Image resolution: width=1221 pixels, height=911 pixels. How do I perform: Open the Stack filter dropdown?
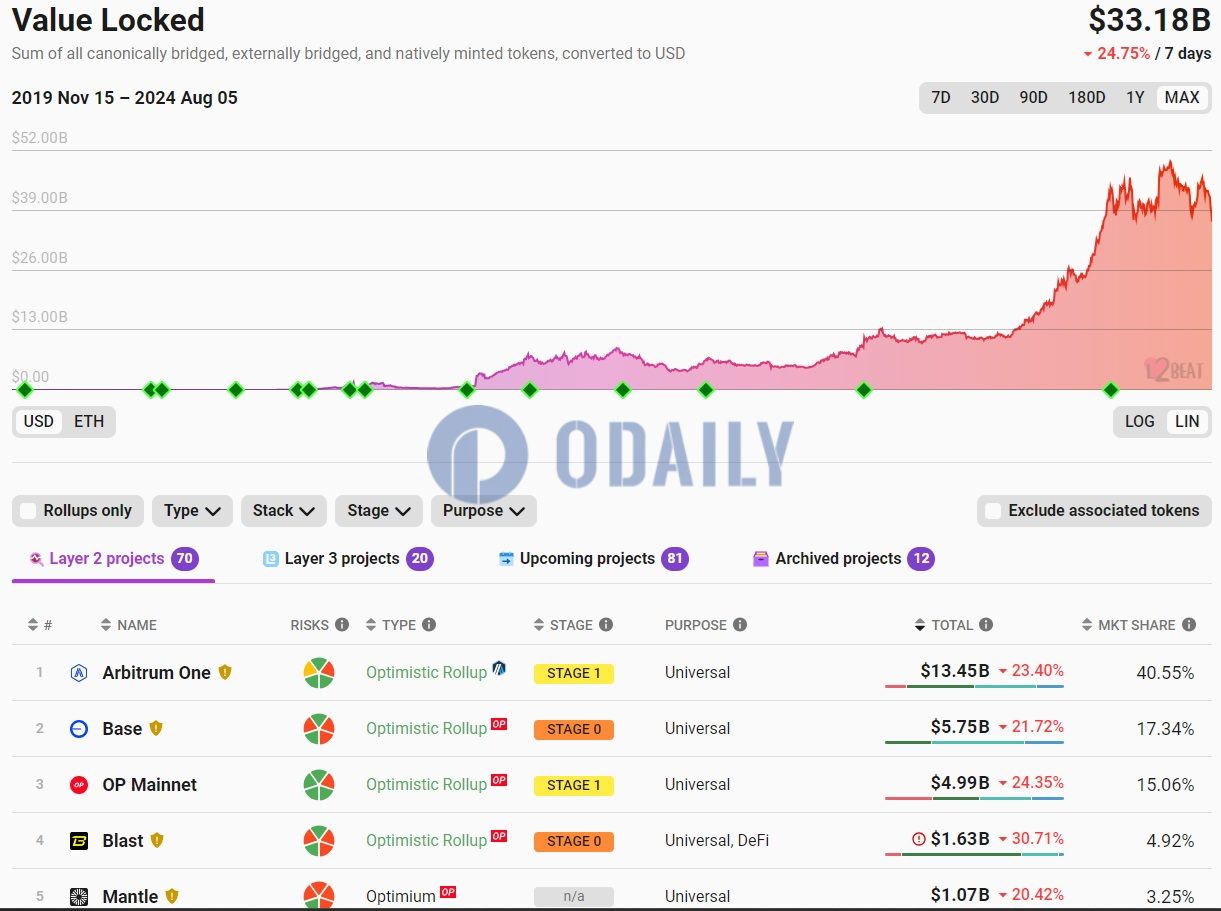coord(284,511)
